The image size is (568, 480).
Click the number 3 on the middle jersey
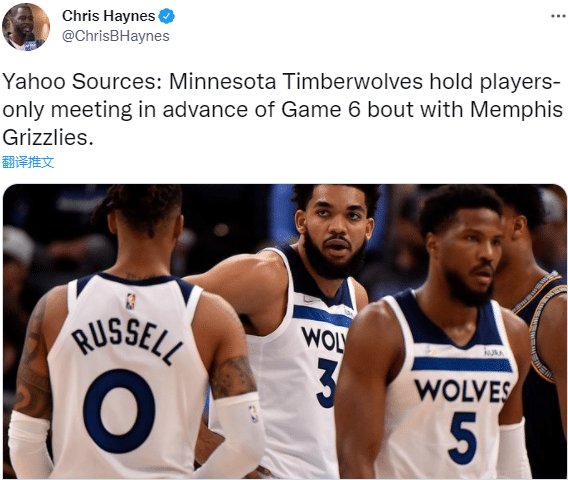tap(327, 383)
